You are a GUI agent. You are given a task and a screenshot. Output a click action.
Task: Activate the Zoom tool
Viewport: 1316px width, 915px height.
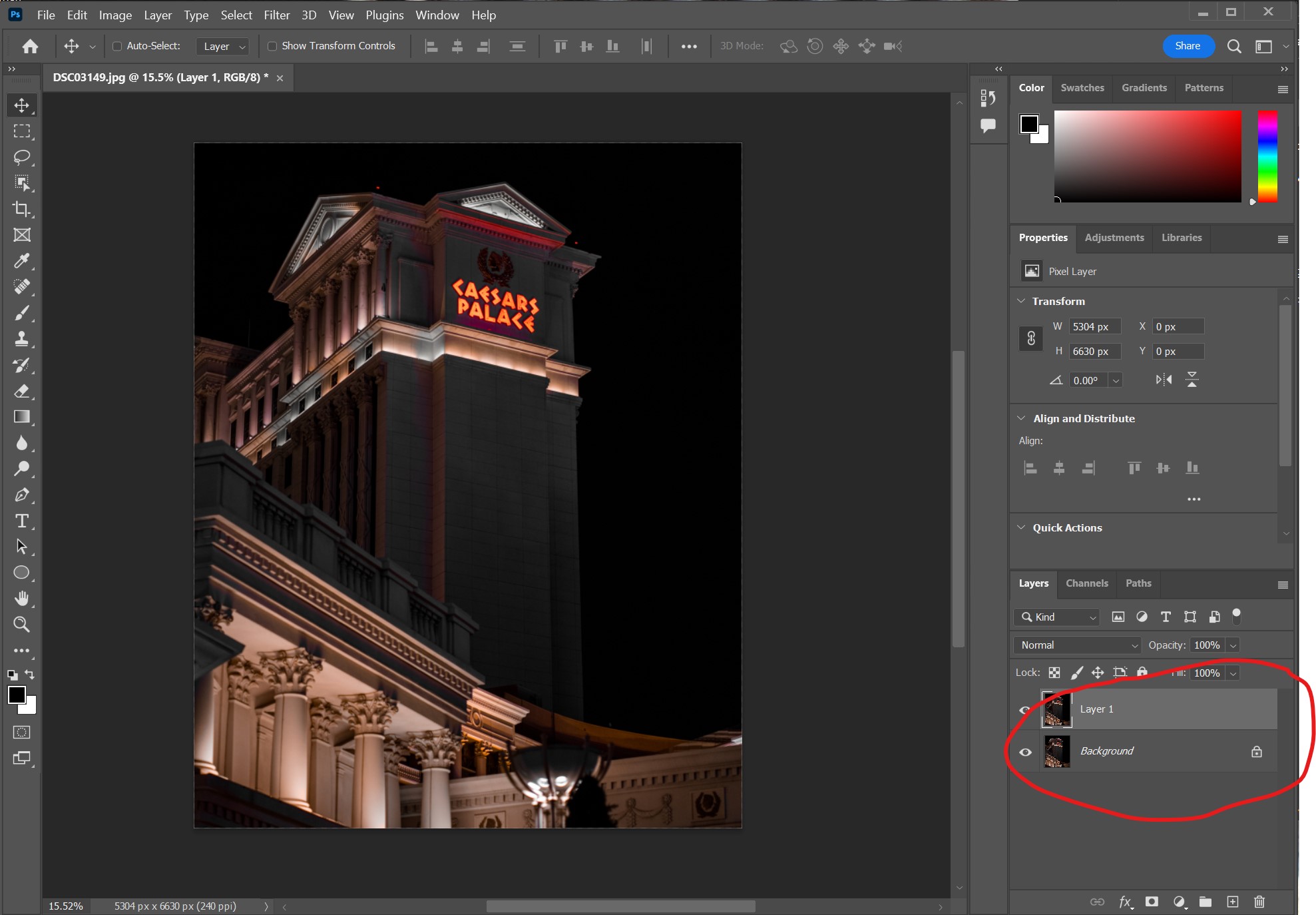[21, 625]
